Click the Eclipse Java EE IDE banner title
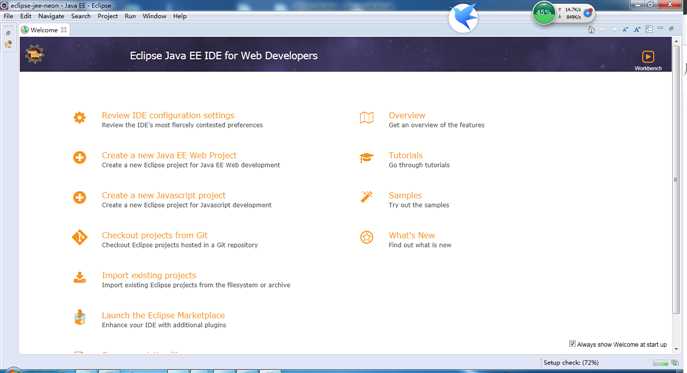The image size is (687, 373). [223, 56]
